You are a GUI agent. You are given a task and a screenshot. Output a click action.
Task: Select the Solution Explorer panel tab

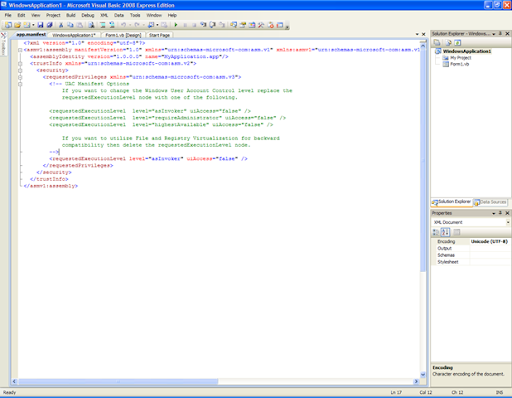(452, 202)
